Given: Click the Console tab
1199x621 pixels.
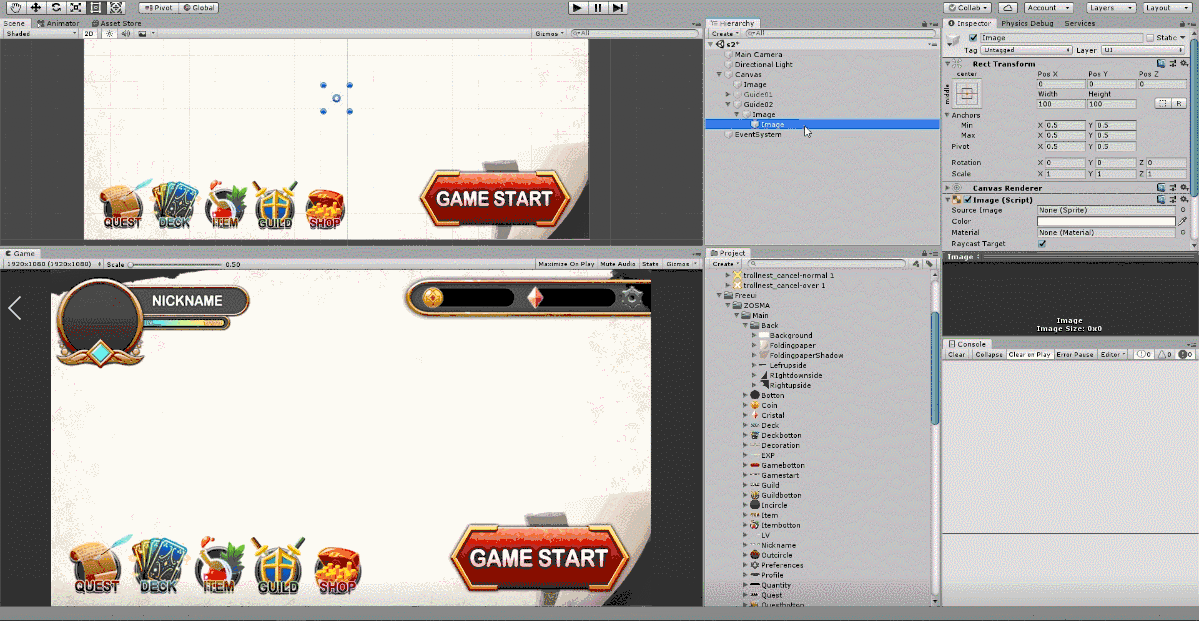Looking at the screenshot, I should pos(967,344).
